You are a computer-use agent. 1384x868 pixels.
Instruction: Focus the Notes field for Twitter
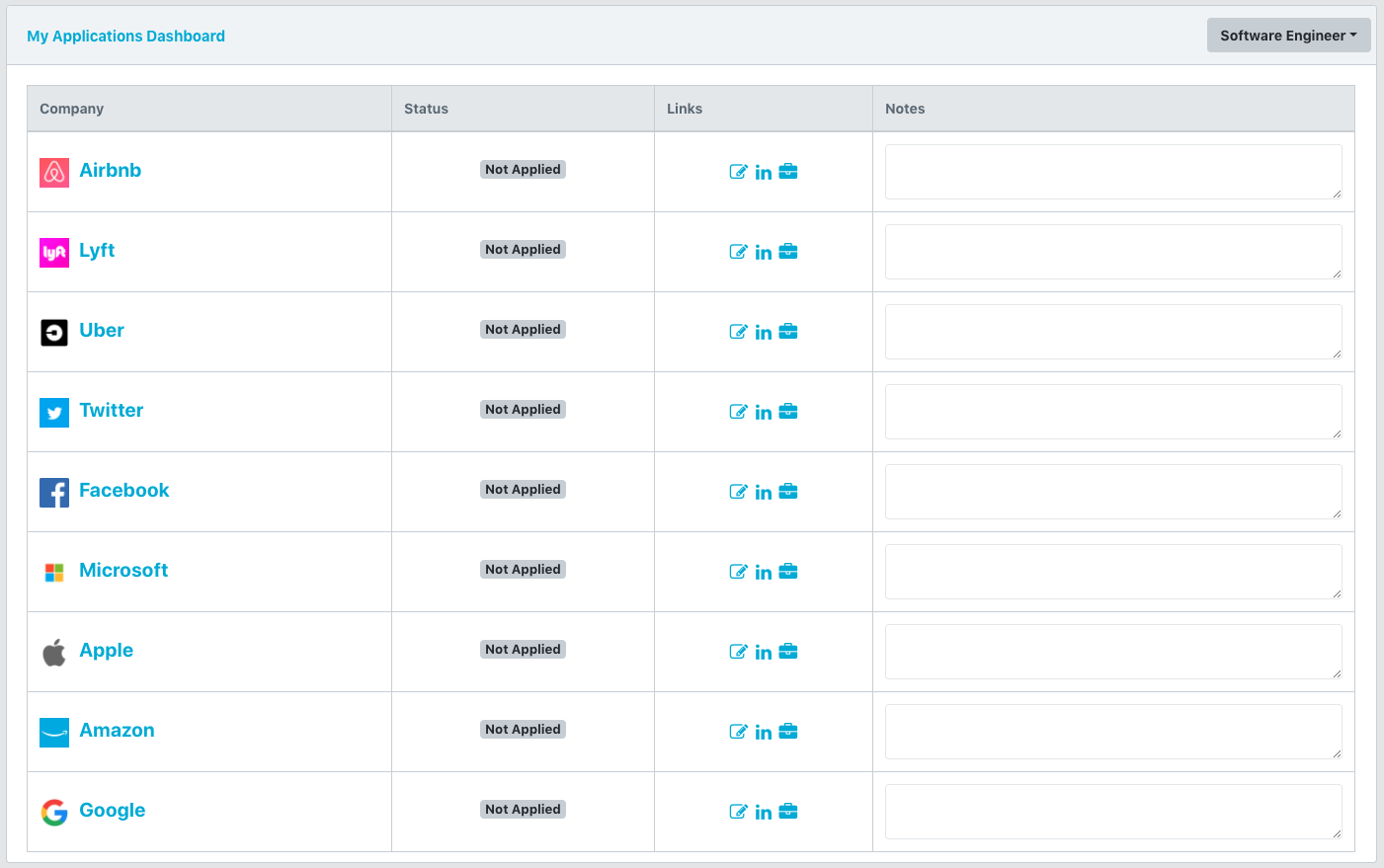pyautogui.click(x=1113, y=412)
